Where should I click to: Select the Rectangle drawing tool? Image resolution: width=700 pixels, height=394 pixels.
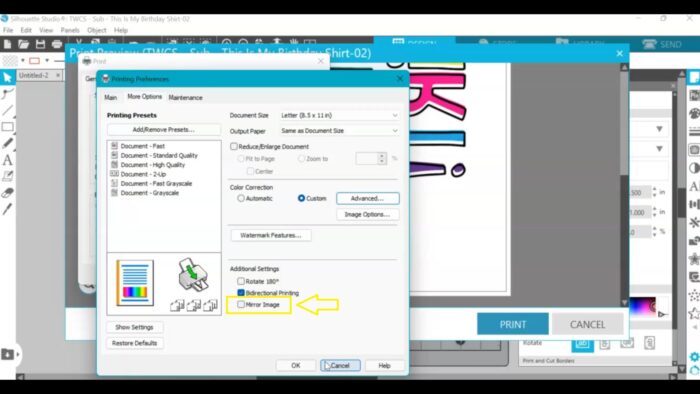pyautogui.click(x=7, y=127)
